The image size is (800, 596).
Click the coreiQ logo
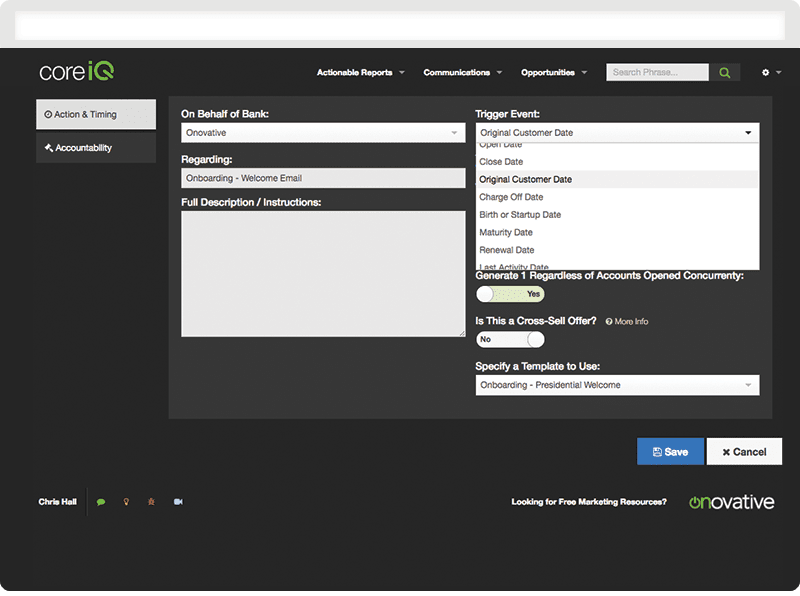77,71
